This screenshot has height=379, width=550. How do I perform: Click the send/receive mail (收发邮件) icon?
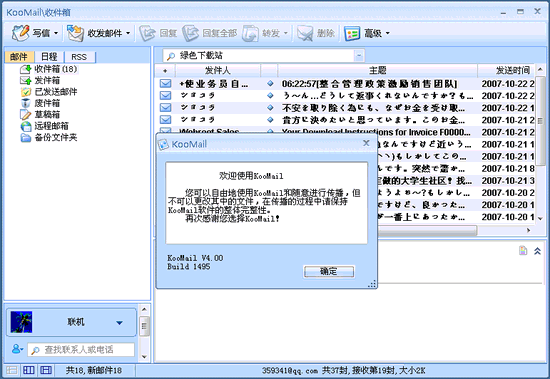click(x=75, y=33)
